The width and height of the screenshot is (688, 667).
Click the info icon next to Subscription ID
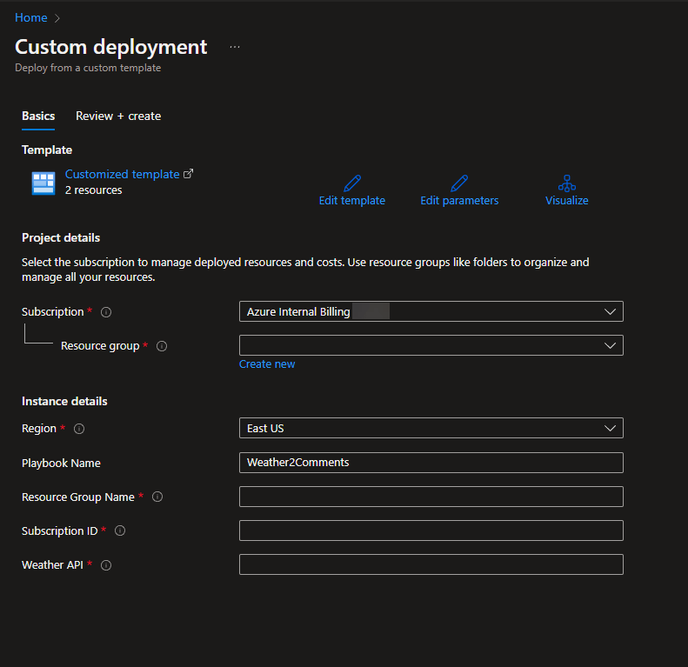tap(120, 531)
